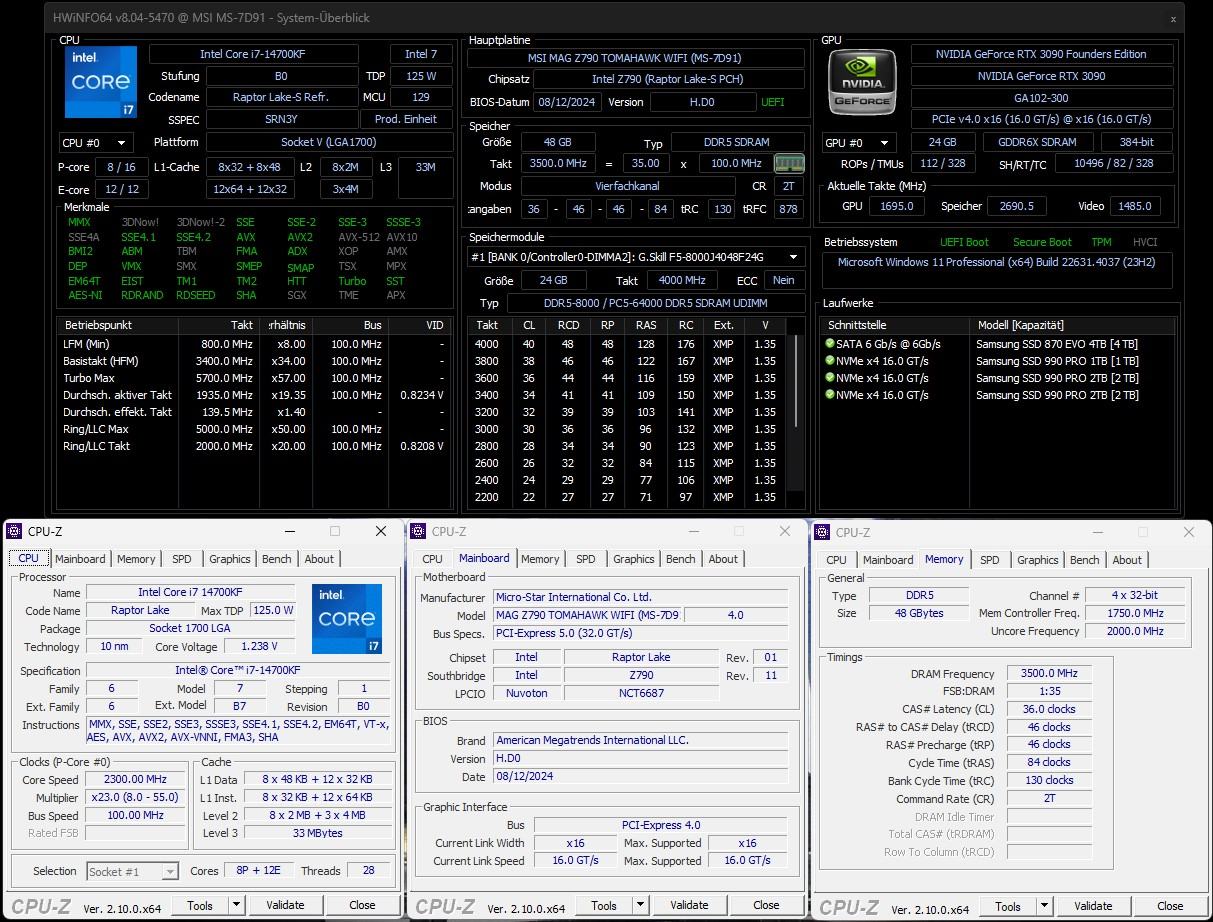Click the TDP value 125 W

pos(422,76)
